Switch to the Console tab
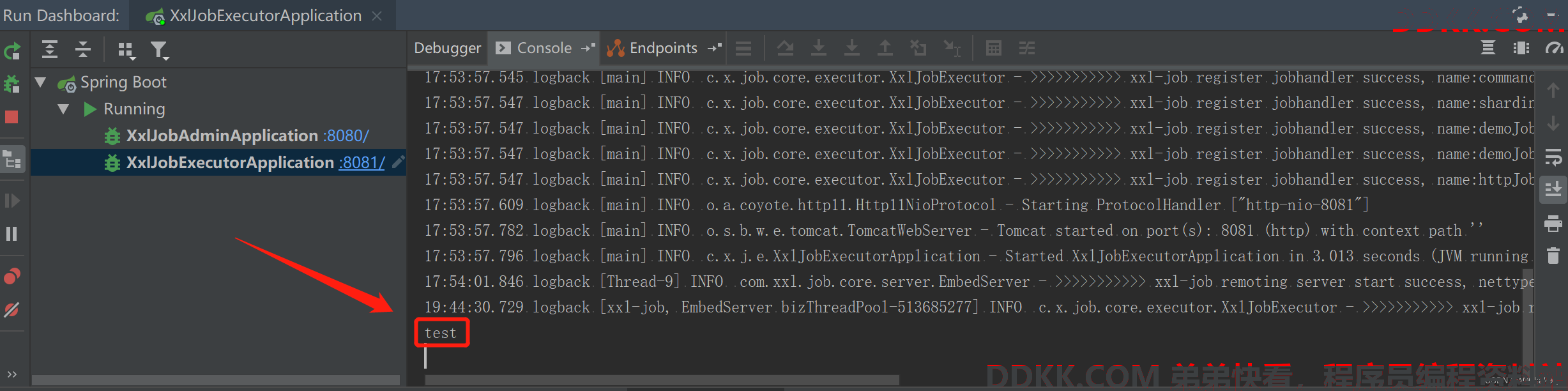 click(544, 48)
